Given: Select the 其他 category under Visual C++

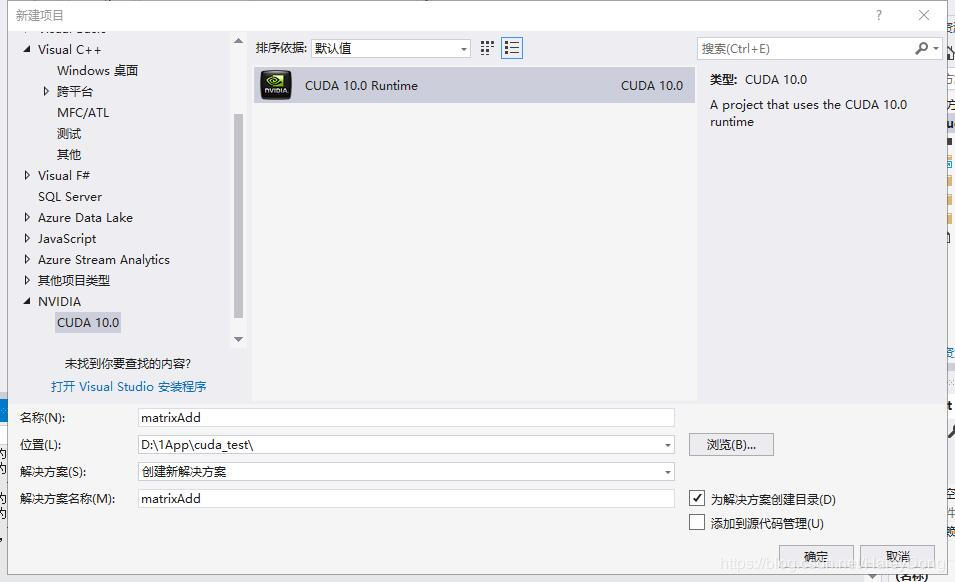Looking at the screenshot, I should pyautogui.click(x=69, y=155).
